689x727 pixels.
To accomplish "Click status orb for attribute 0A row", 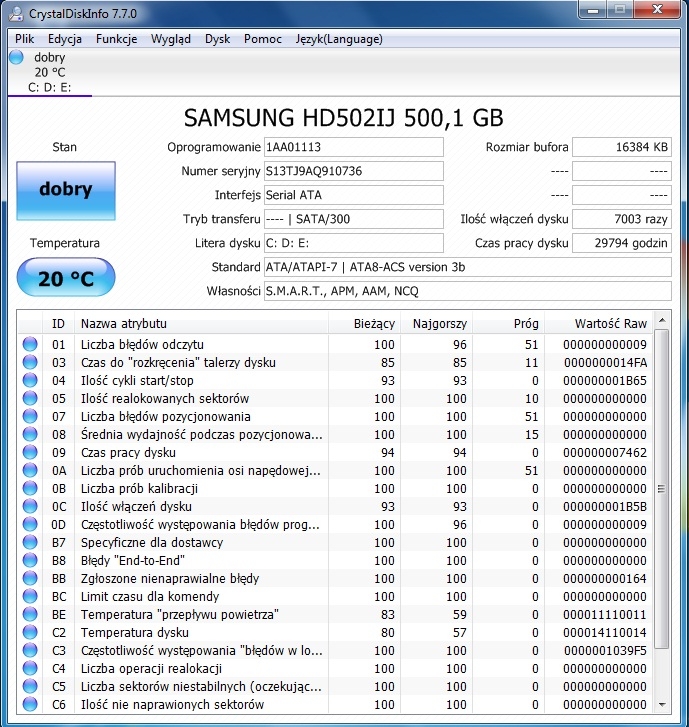I will pyautogui.click(x=30, y=470).
